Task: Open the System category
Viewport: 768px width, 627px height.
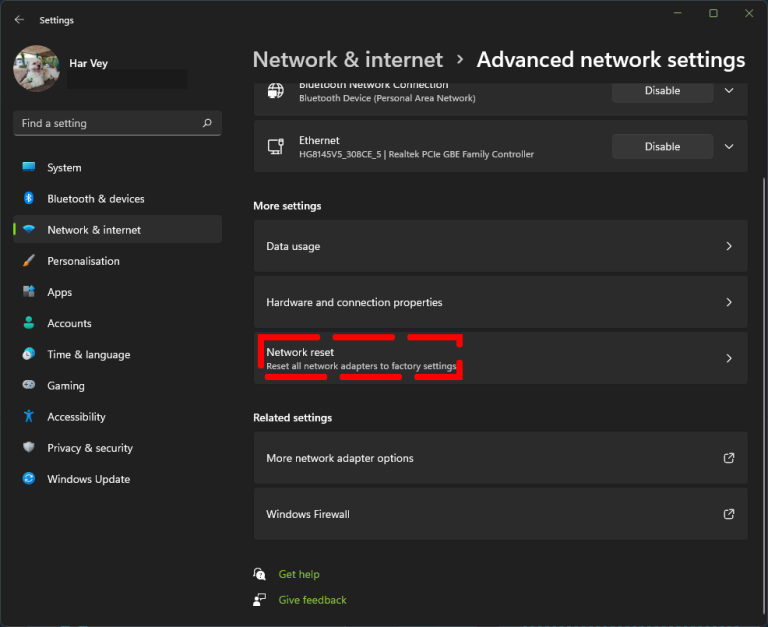Action: point(118,168)
